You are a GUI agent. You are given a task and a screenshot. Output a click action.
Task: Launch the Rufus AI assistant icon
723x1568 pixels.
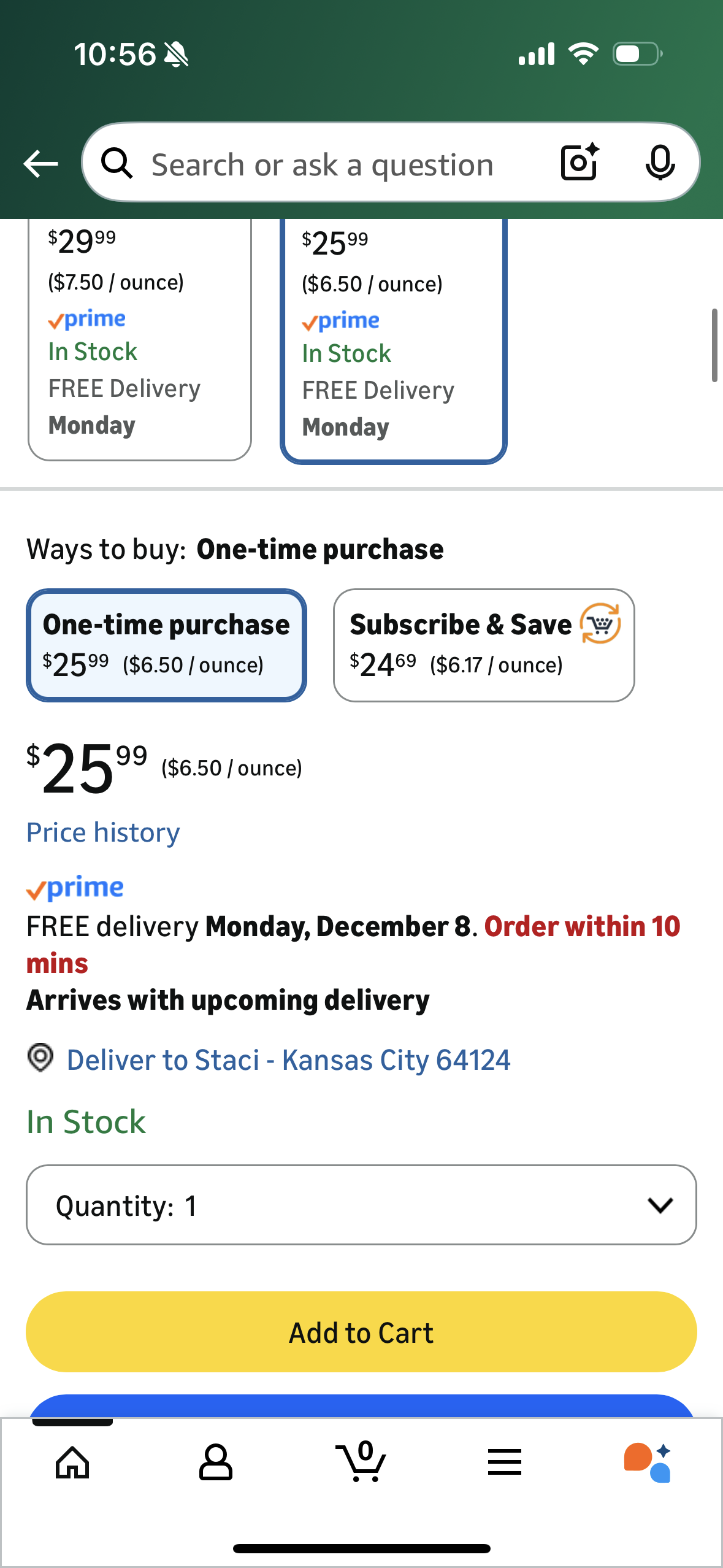point(648,1462)
